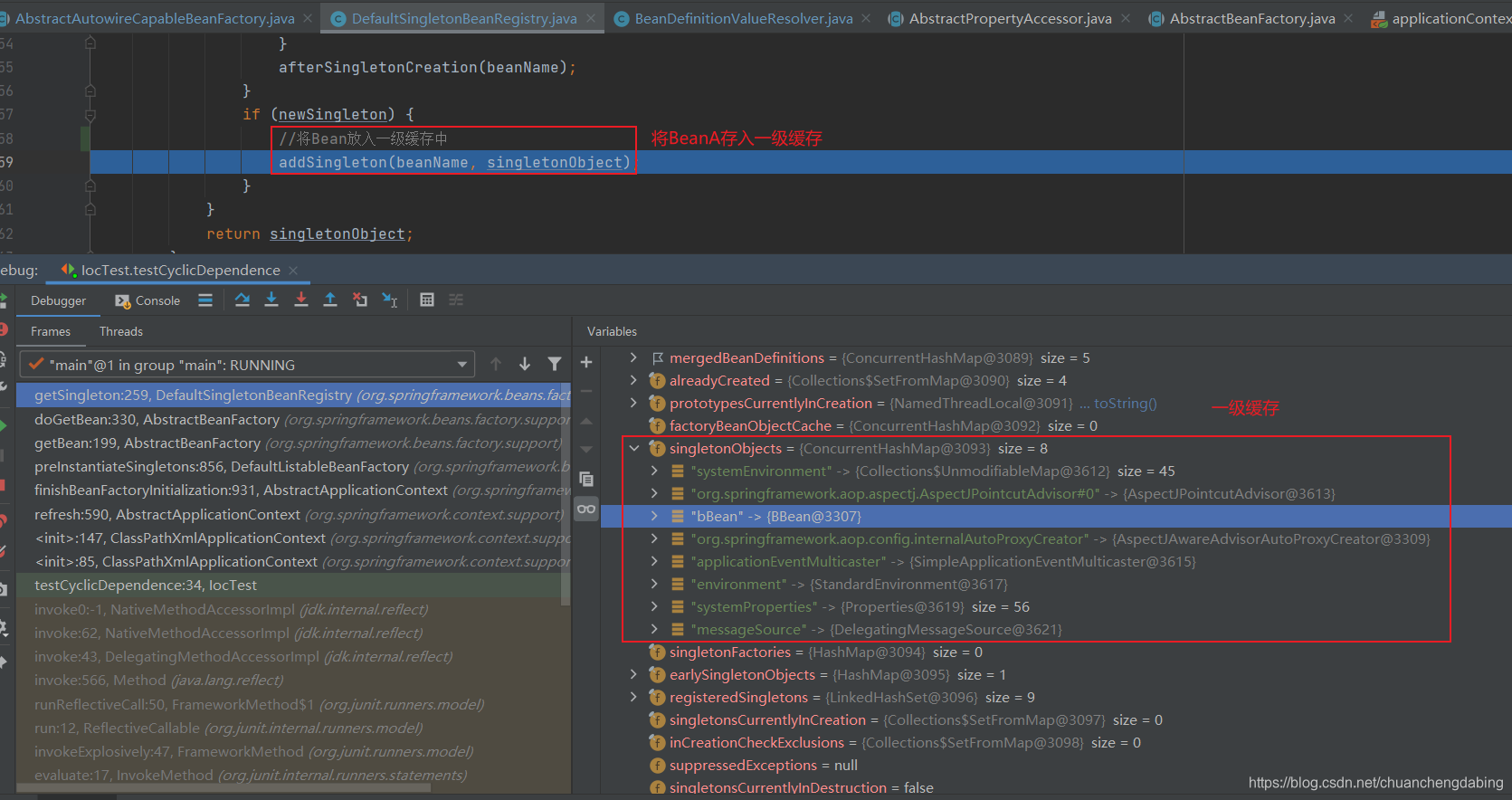This screenshot has width=1512, height=800.
Task: Select the Frames tab
Action: click(51, 331)
